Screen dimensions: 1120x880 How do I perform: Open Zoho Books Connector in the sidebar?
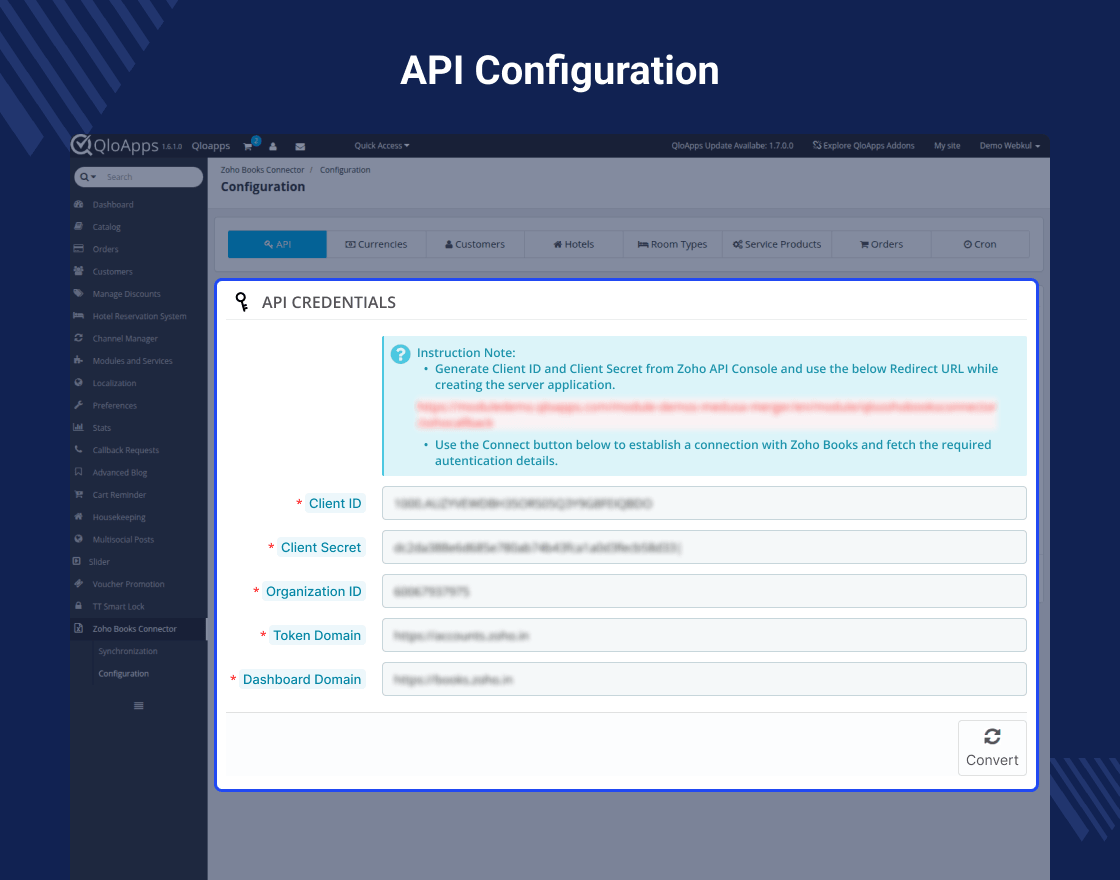point(134,629)
